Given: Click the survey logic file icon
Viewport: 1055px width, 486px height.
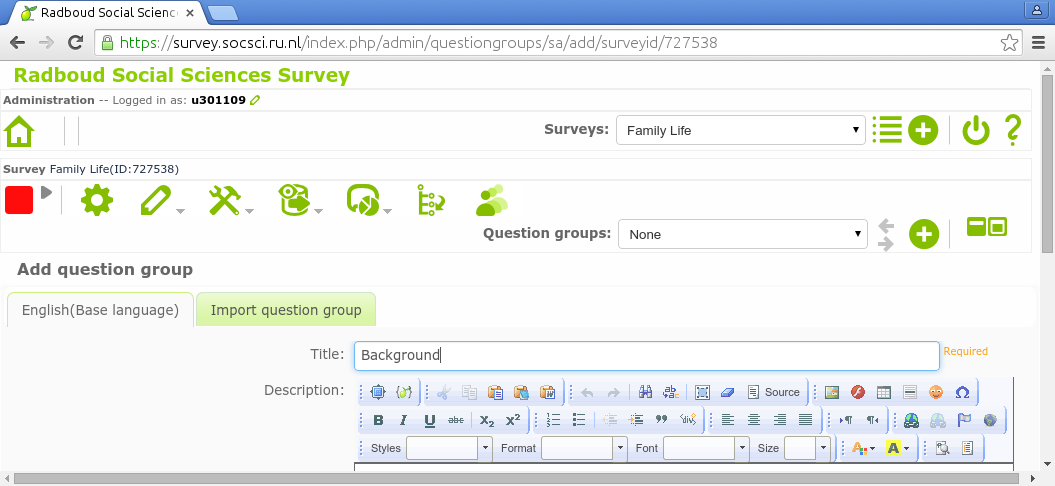Looking at the screenshot, I should (428, 200).
